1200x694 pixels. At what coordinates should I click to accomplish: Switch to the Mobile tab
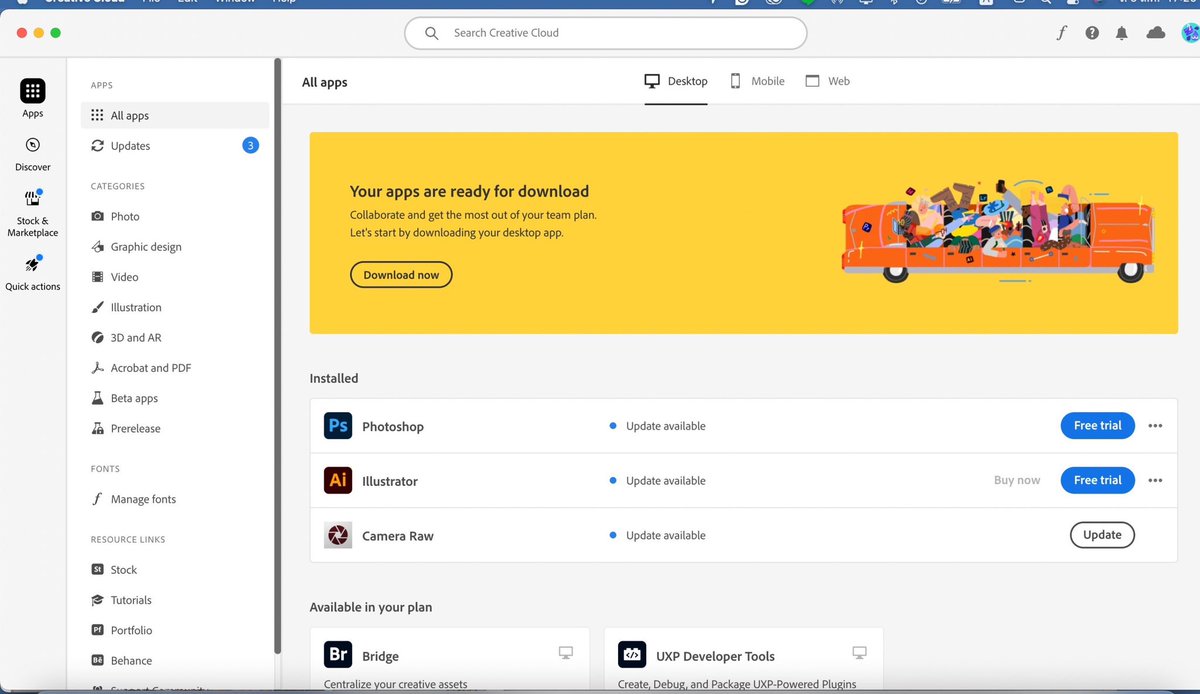pyautogui.click(x=756, y=81)
